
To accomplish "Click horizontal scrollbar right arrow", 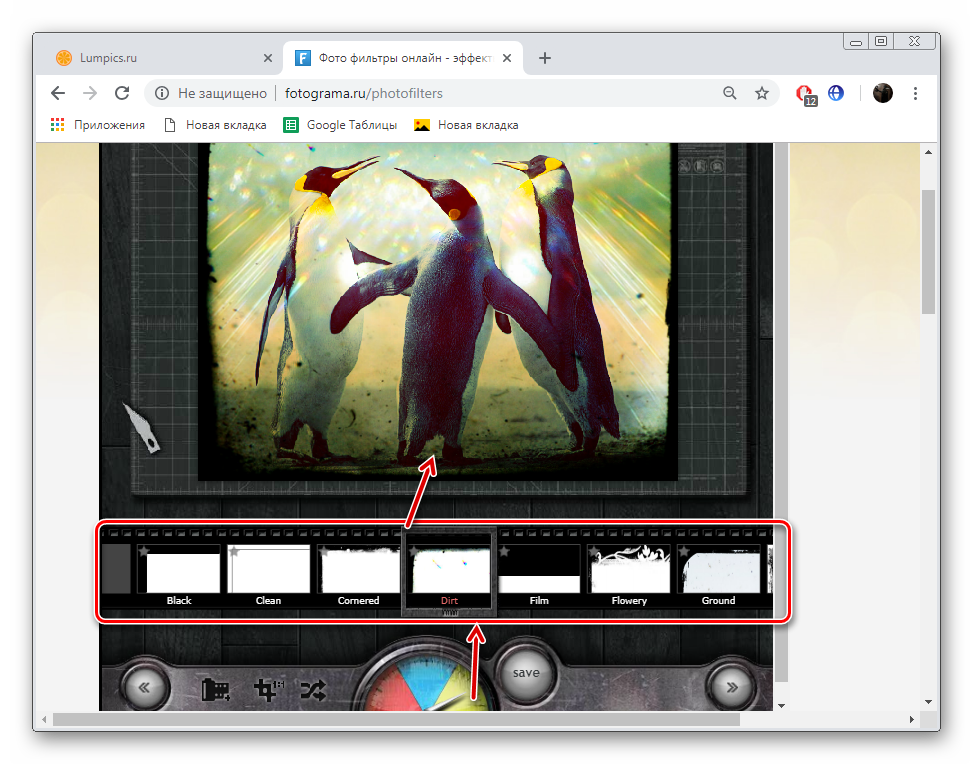I will pos(912,719).
